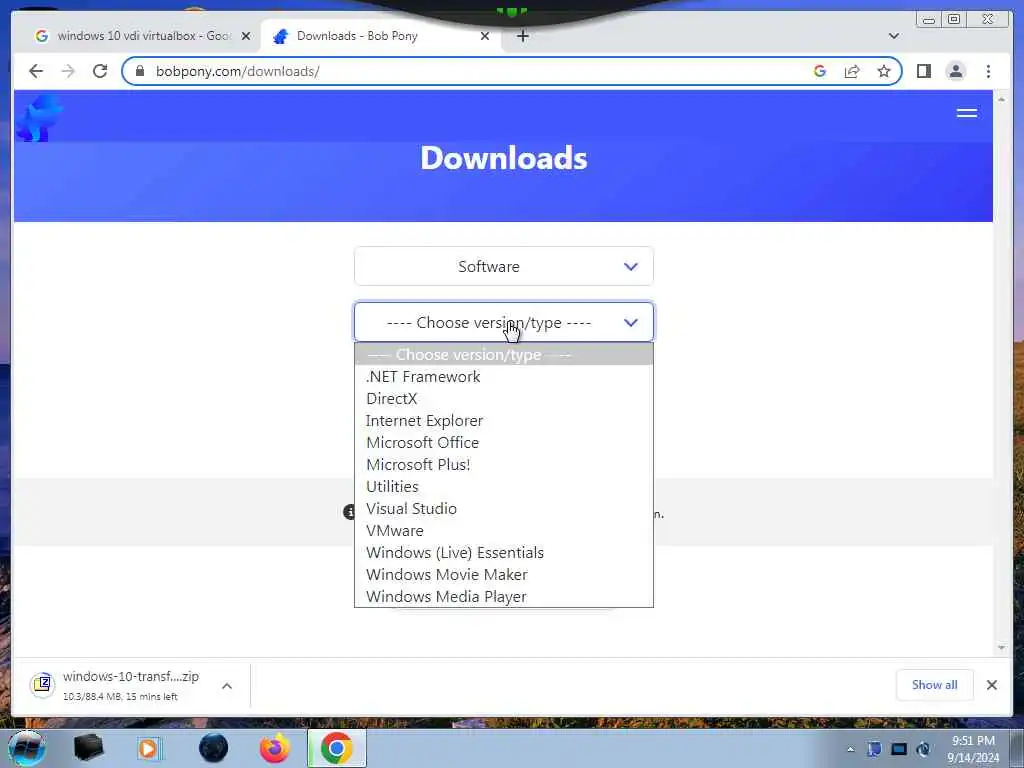Choose Windows Movie Maker option
This screenshot has height=768, width=1024.
click(504, 575)
